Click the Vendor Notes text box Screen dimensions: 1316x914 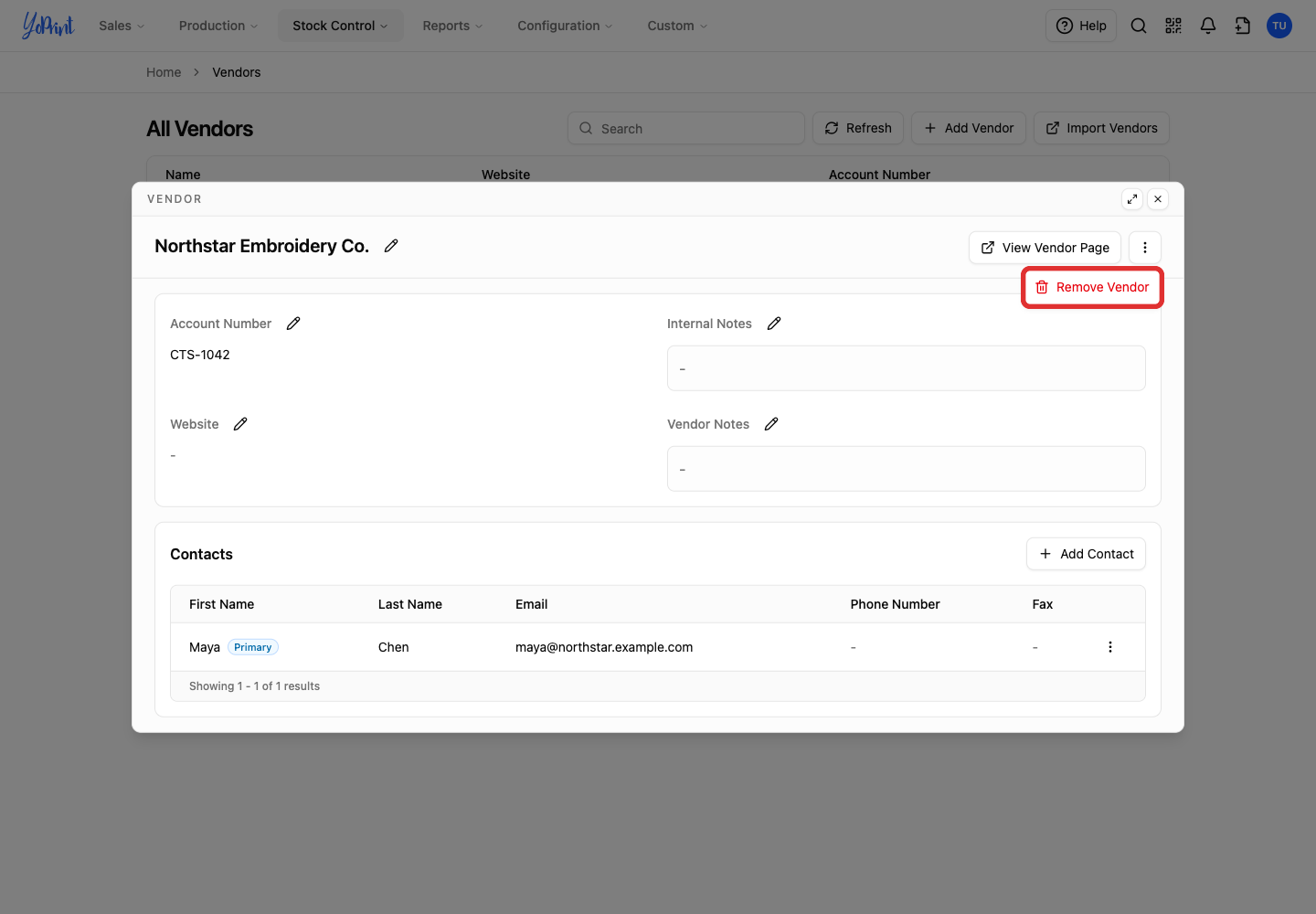[907, 469]
